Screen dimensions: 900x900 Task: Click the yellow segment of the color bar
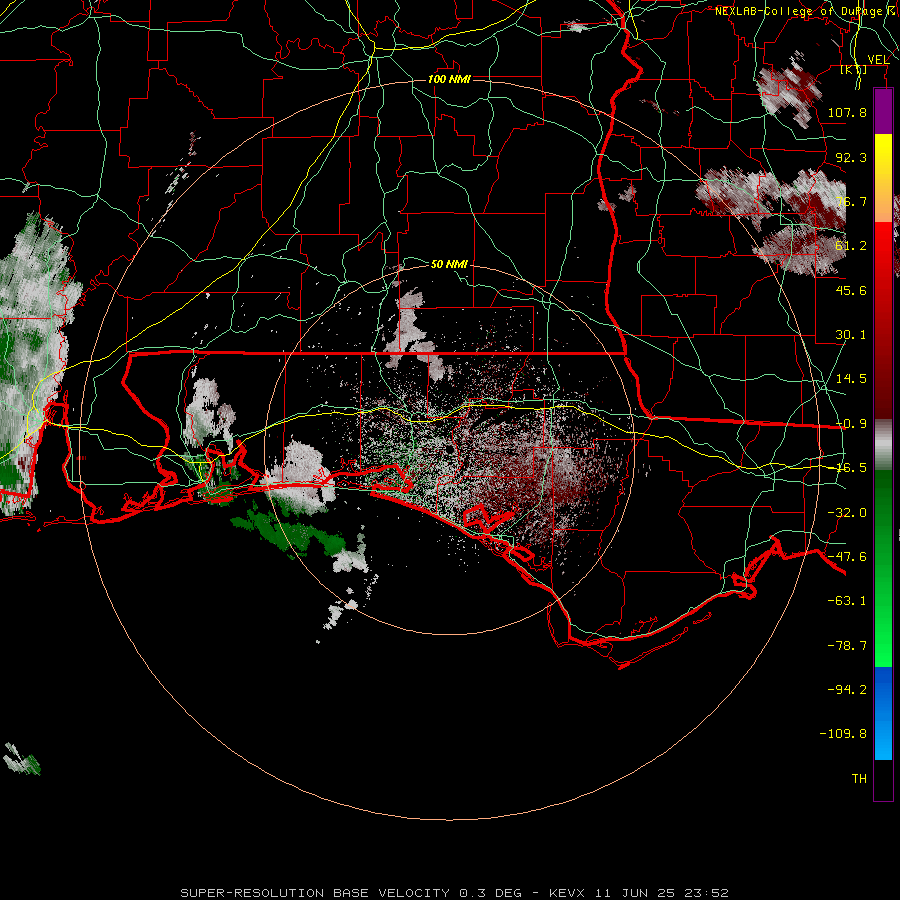pos(883,156)
